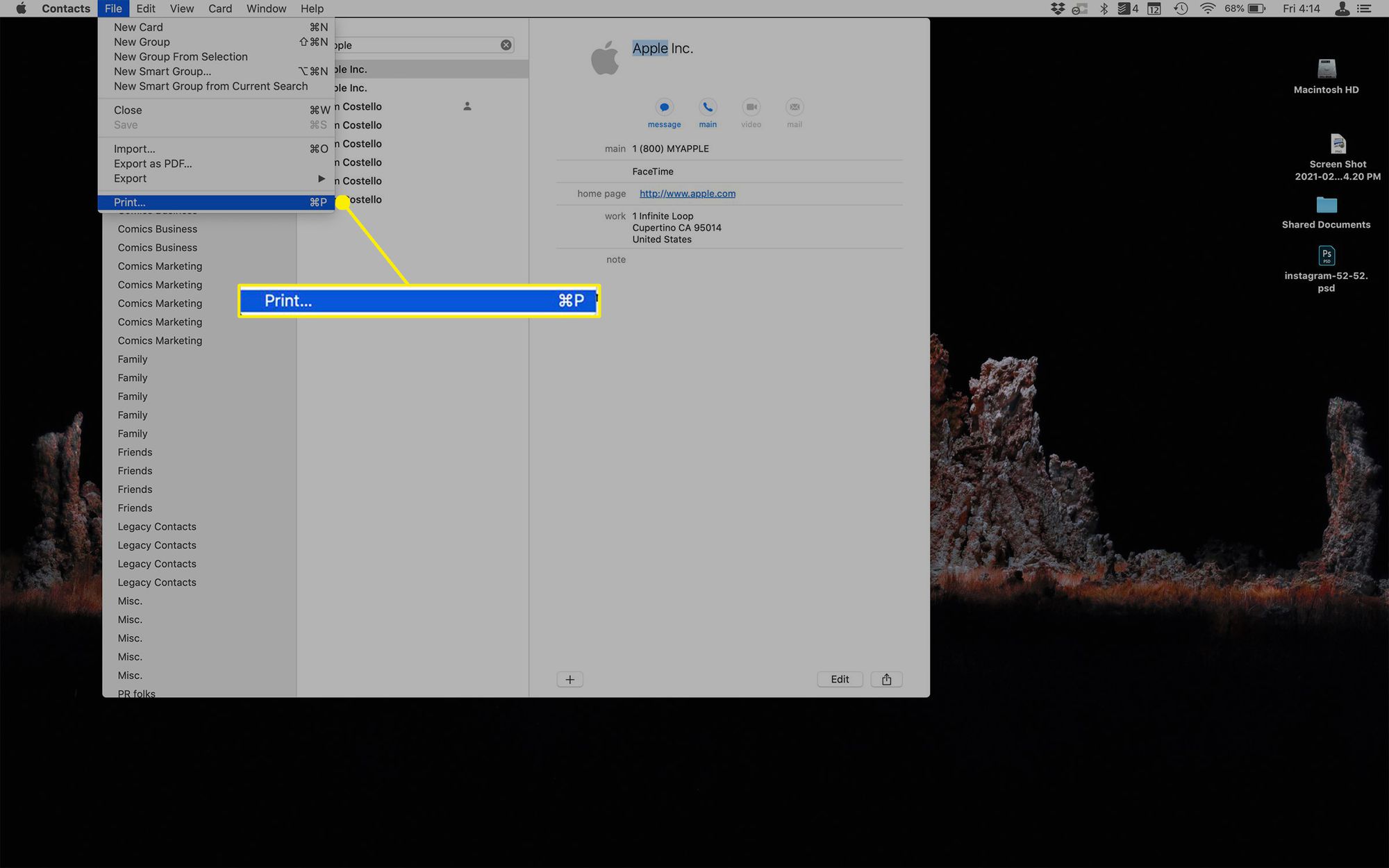
Task: Click Edit button for Apple Inc. contact
Action: tap(839, 679)
